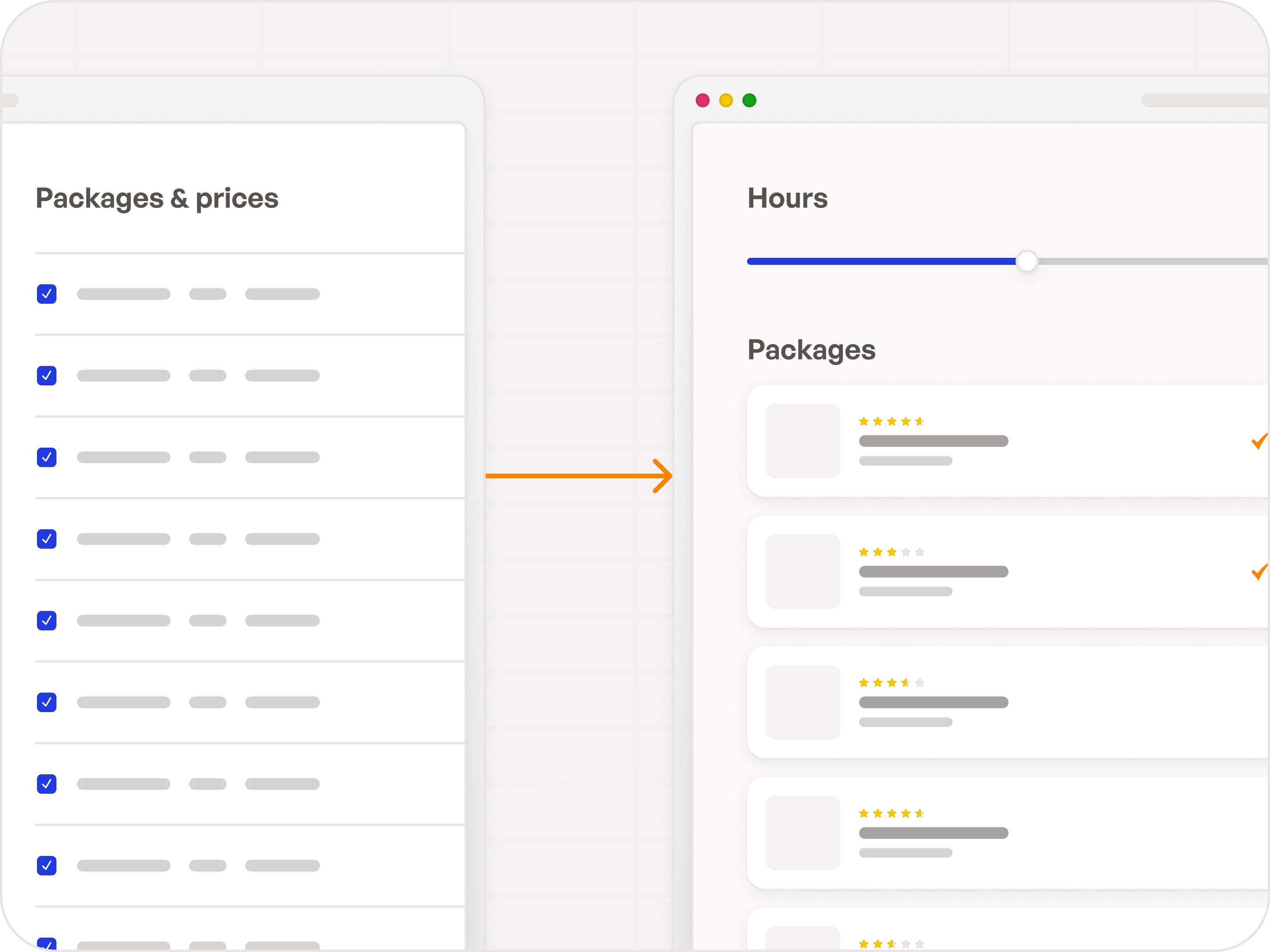Screen dimensions: 1270x952
Task: Click the yellow traffic light button in the window header
Action: (x=726, y=100)
